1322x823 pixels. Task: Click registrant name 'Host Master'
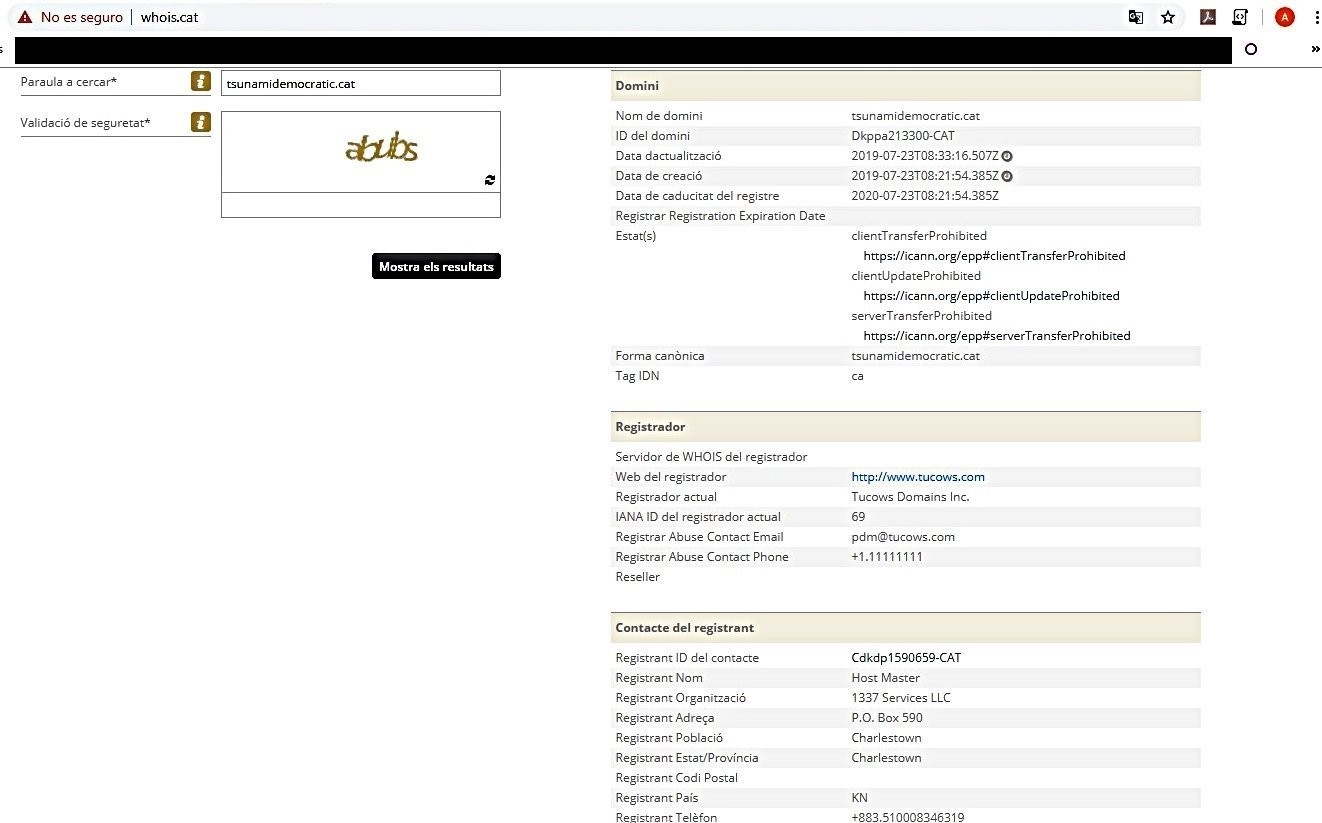[x=885, y=678]
